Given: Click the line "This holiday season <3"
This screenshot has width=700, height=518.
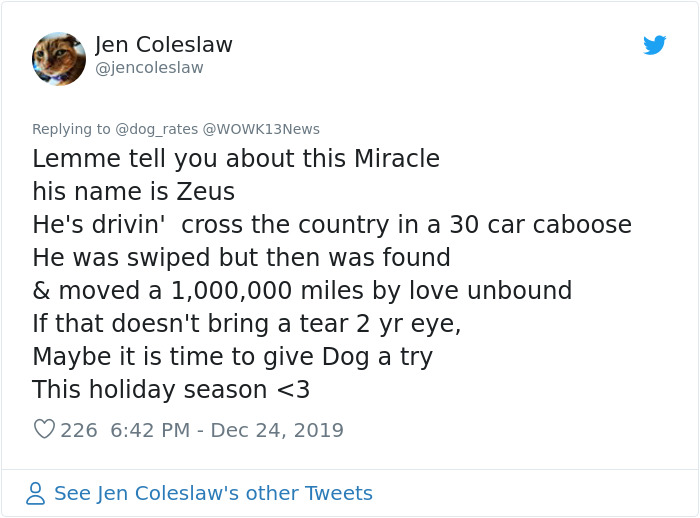Looking at the screenshot, I should click(171, 389).
